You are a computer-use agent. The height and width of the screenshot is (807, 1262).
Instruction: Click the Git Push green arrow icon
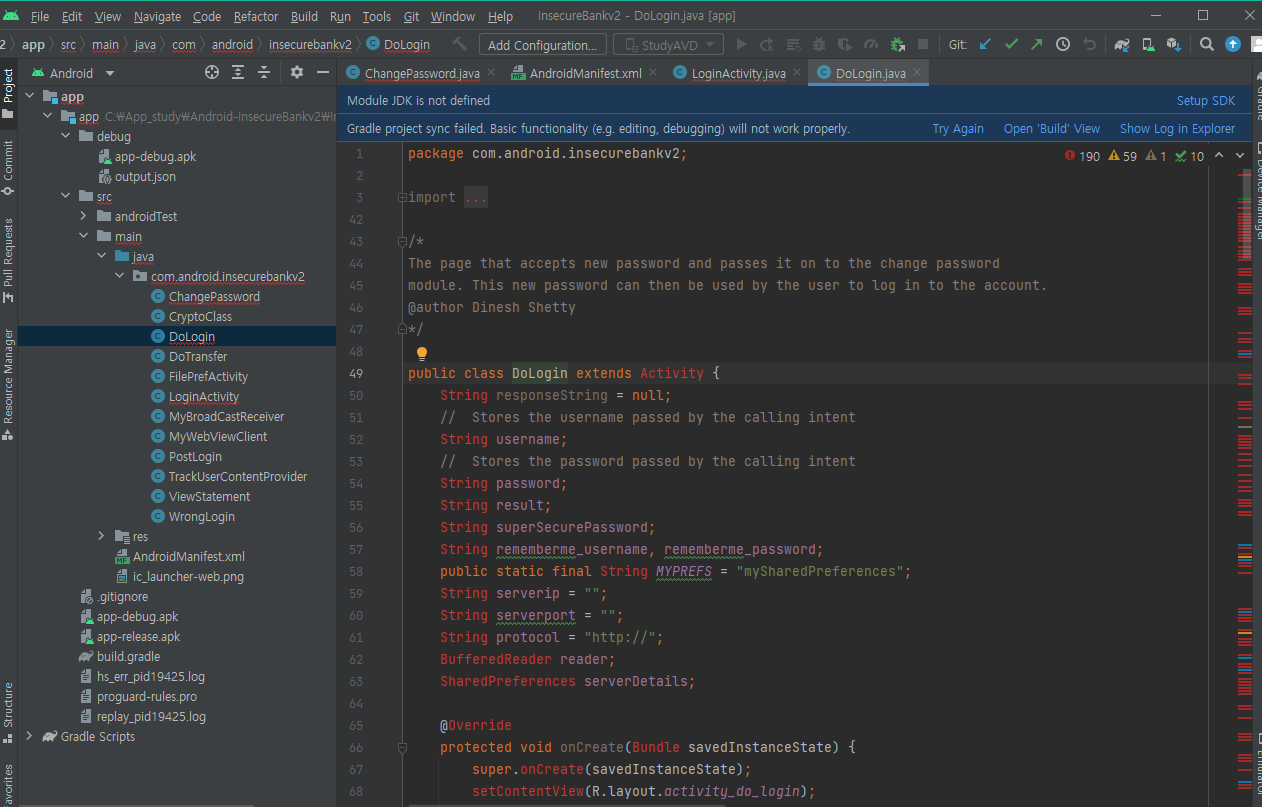point(1036,44)
